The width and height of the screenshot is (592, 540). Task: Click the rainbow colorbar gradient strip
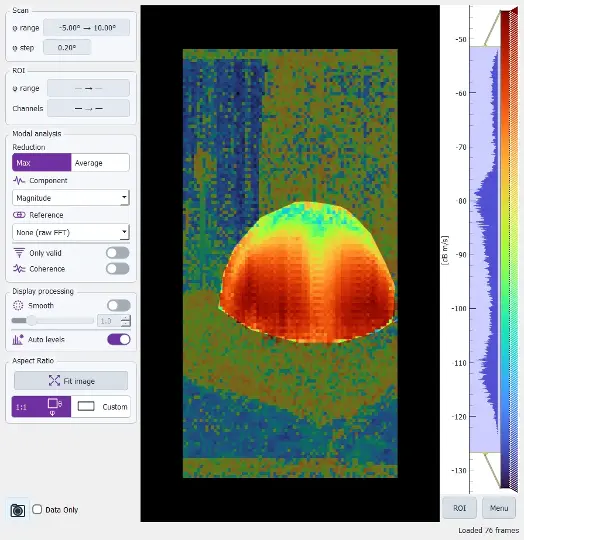coord(505,249)
